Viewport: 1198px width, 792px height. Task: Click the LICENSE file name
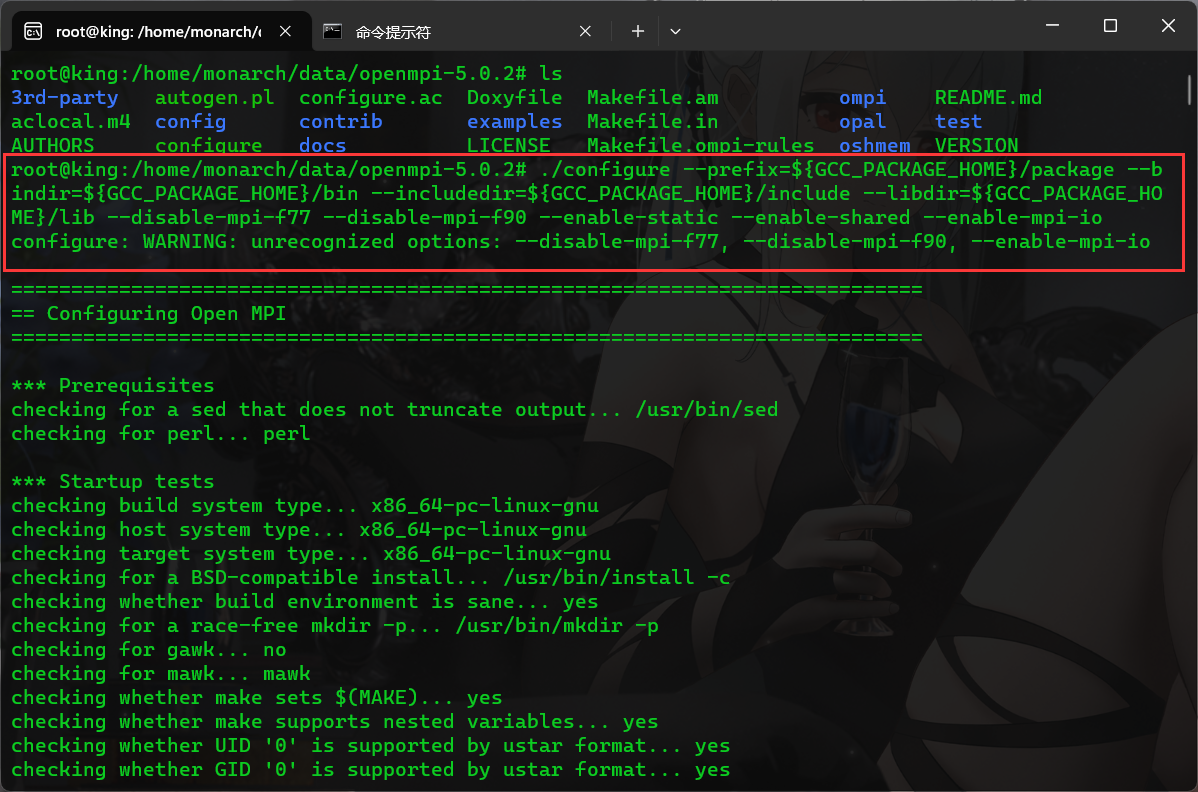[508, 145]
